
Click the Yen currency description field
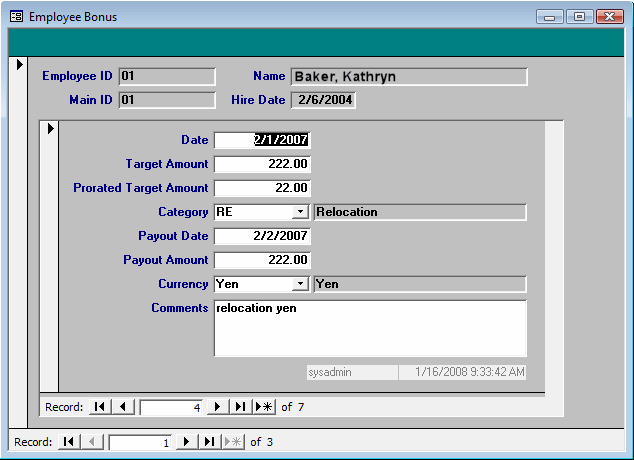coord(420,284)
